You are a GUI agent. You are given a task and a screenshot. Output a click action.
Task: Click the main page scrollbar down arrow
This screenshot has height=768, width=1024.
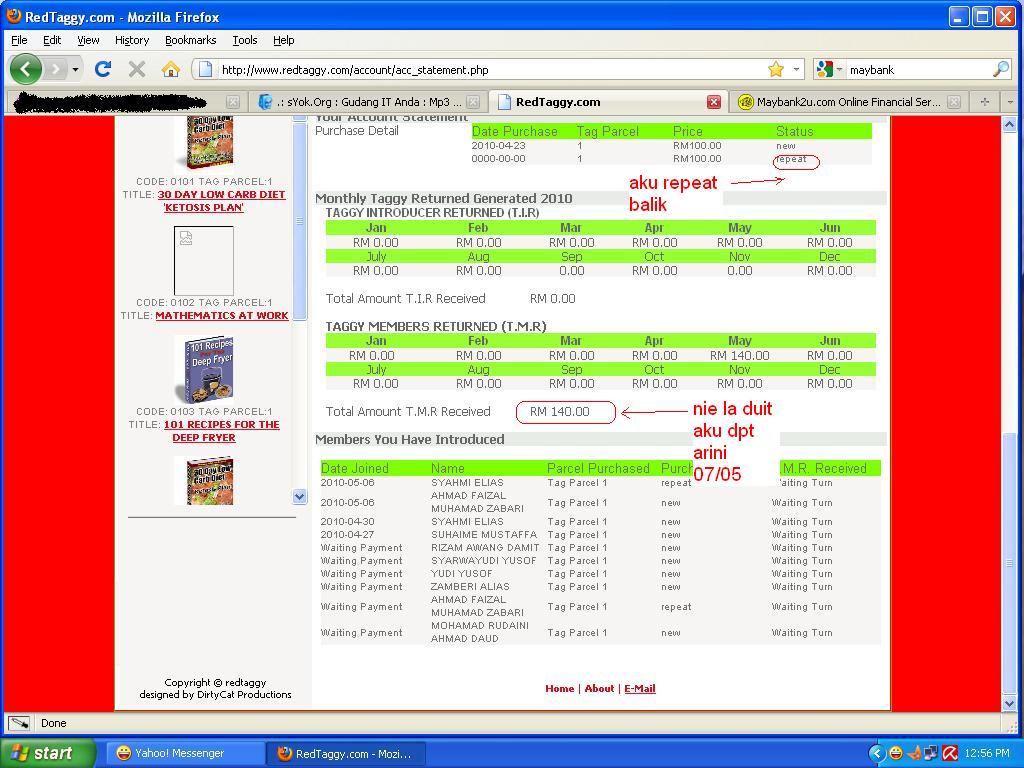click(x=1009, y=703)
